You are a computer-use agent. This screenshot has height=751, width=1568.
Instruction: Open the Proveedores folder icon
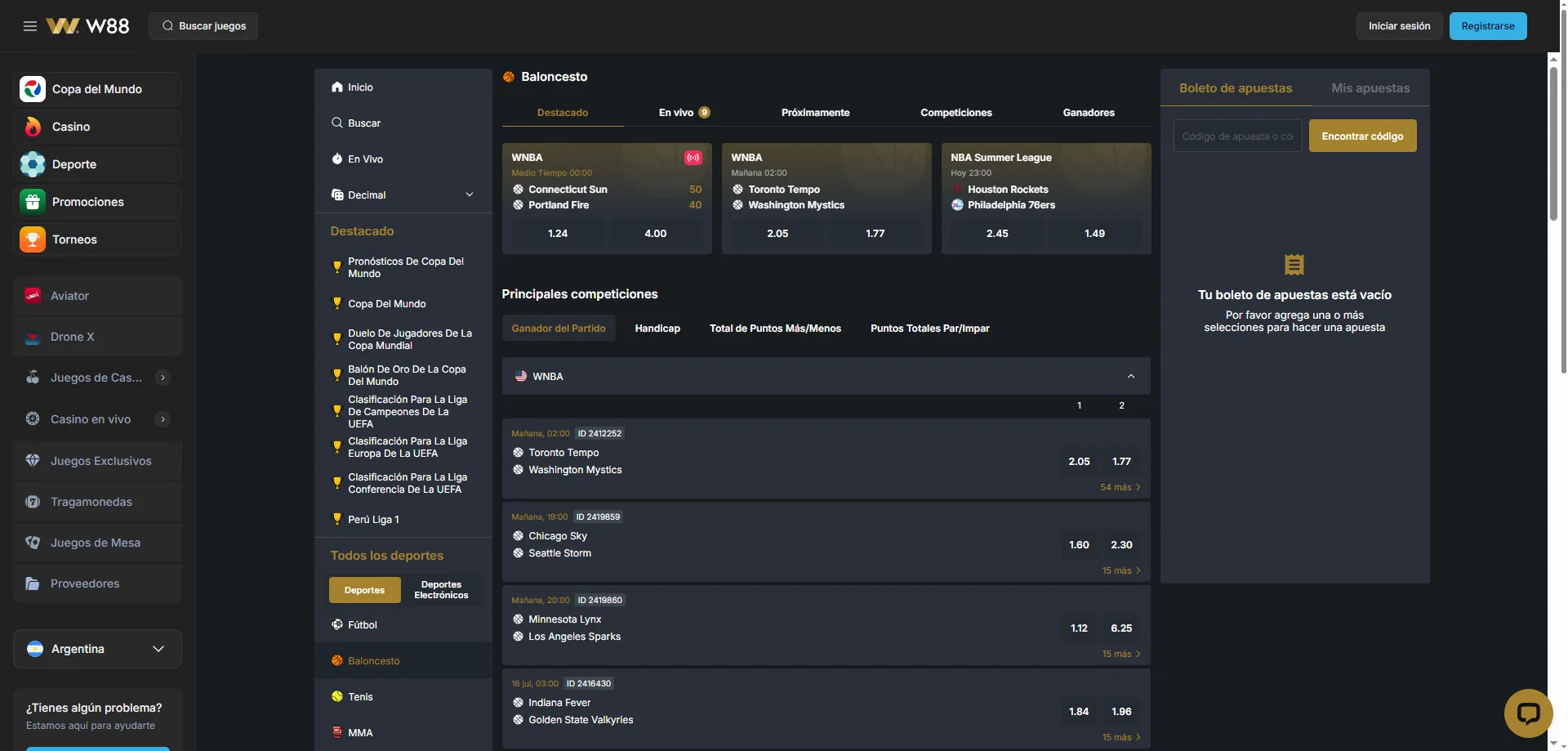click(33, 583)
